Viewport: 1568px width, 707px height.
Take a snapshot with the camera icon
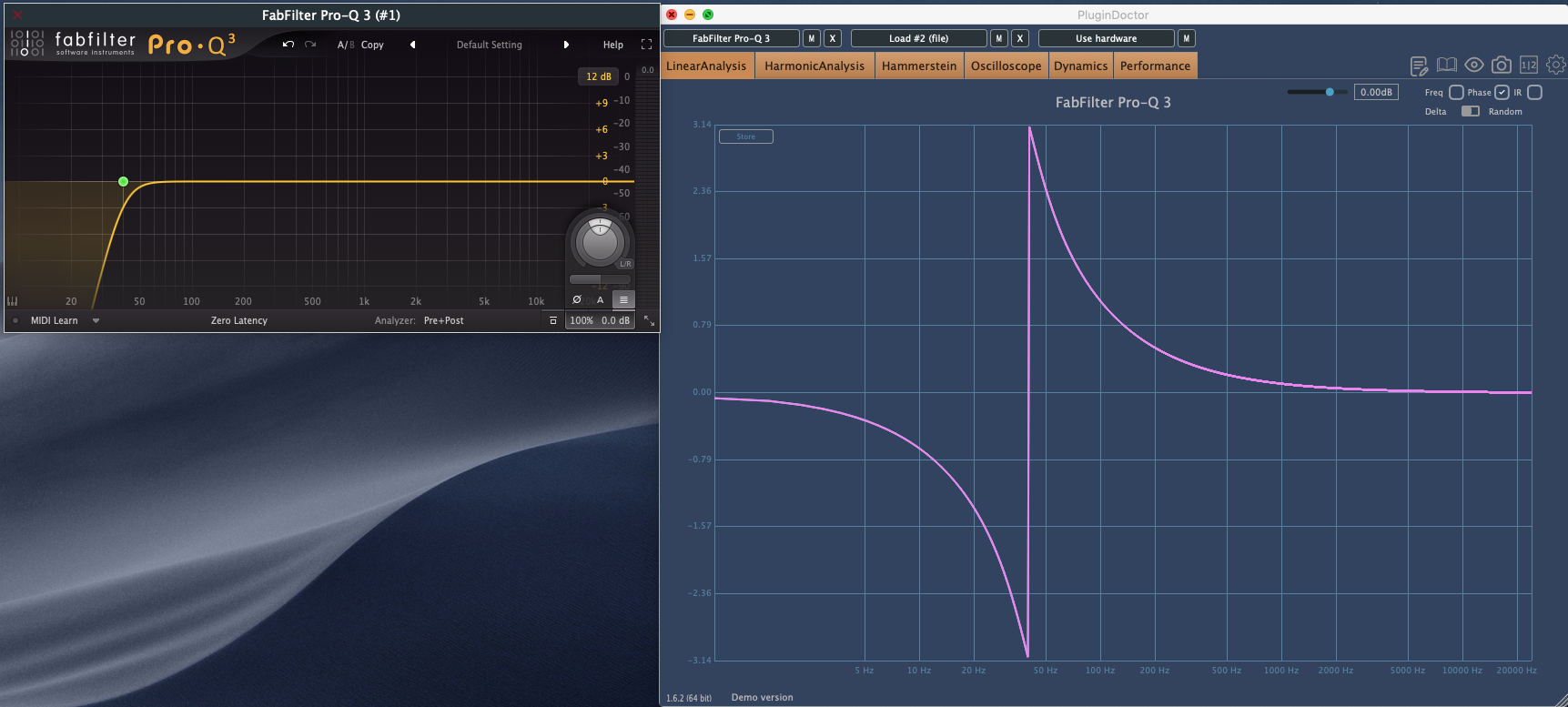click(x=1502, y=65)
